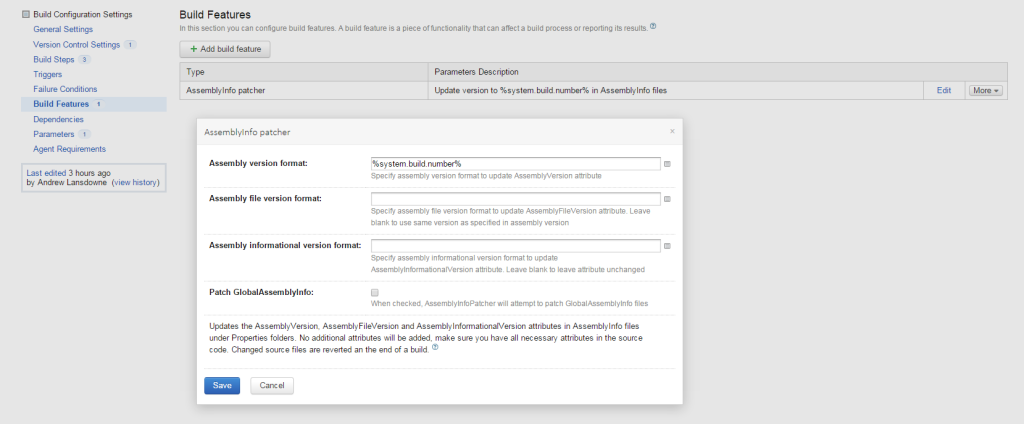The height and width of the screenshot is (424, 1024).
Task: Click parameter icon beside Assembly file version field
Action: click(668, 199)
